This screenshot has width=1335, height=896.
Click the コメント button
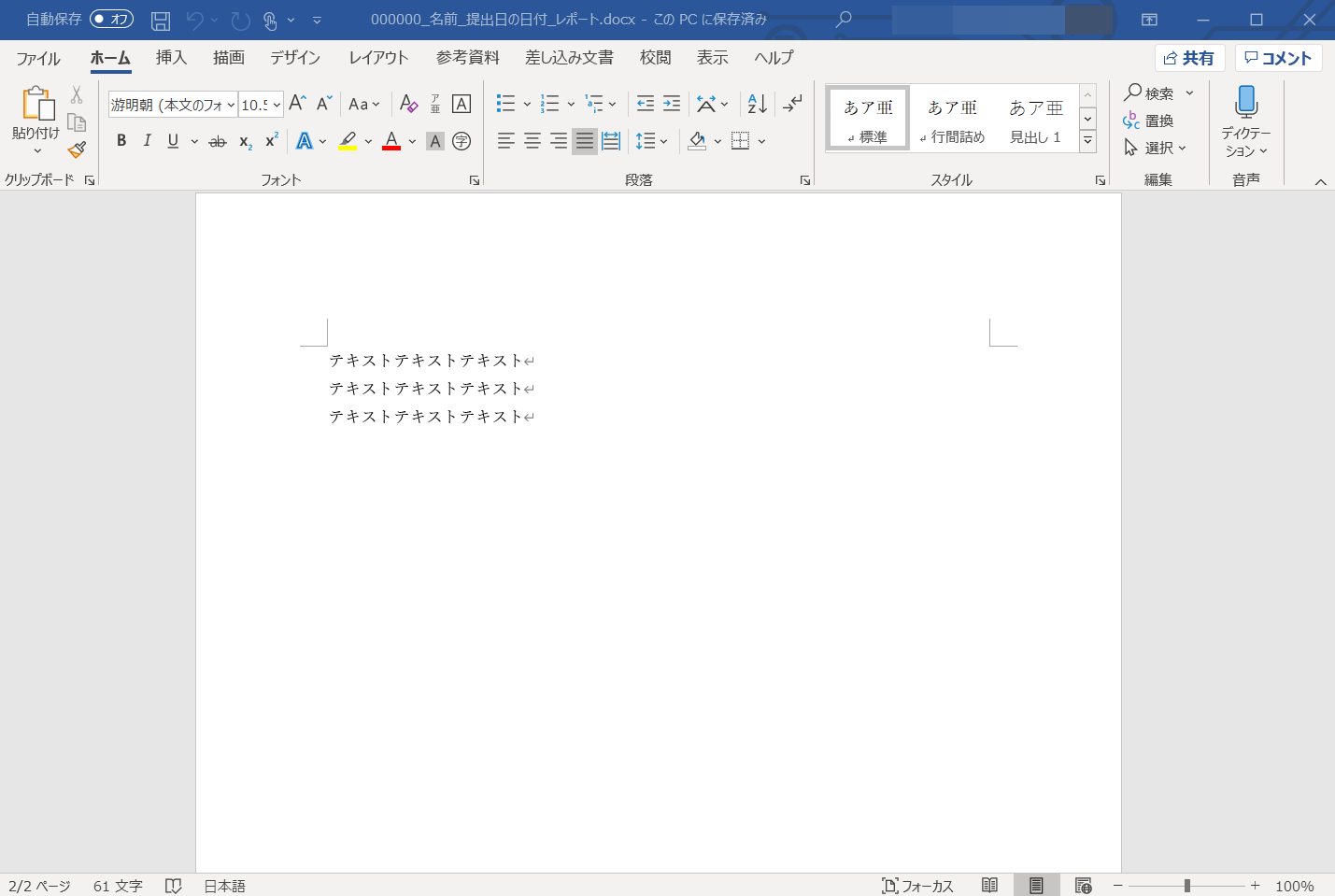1278,58
